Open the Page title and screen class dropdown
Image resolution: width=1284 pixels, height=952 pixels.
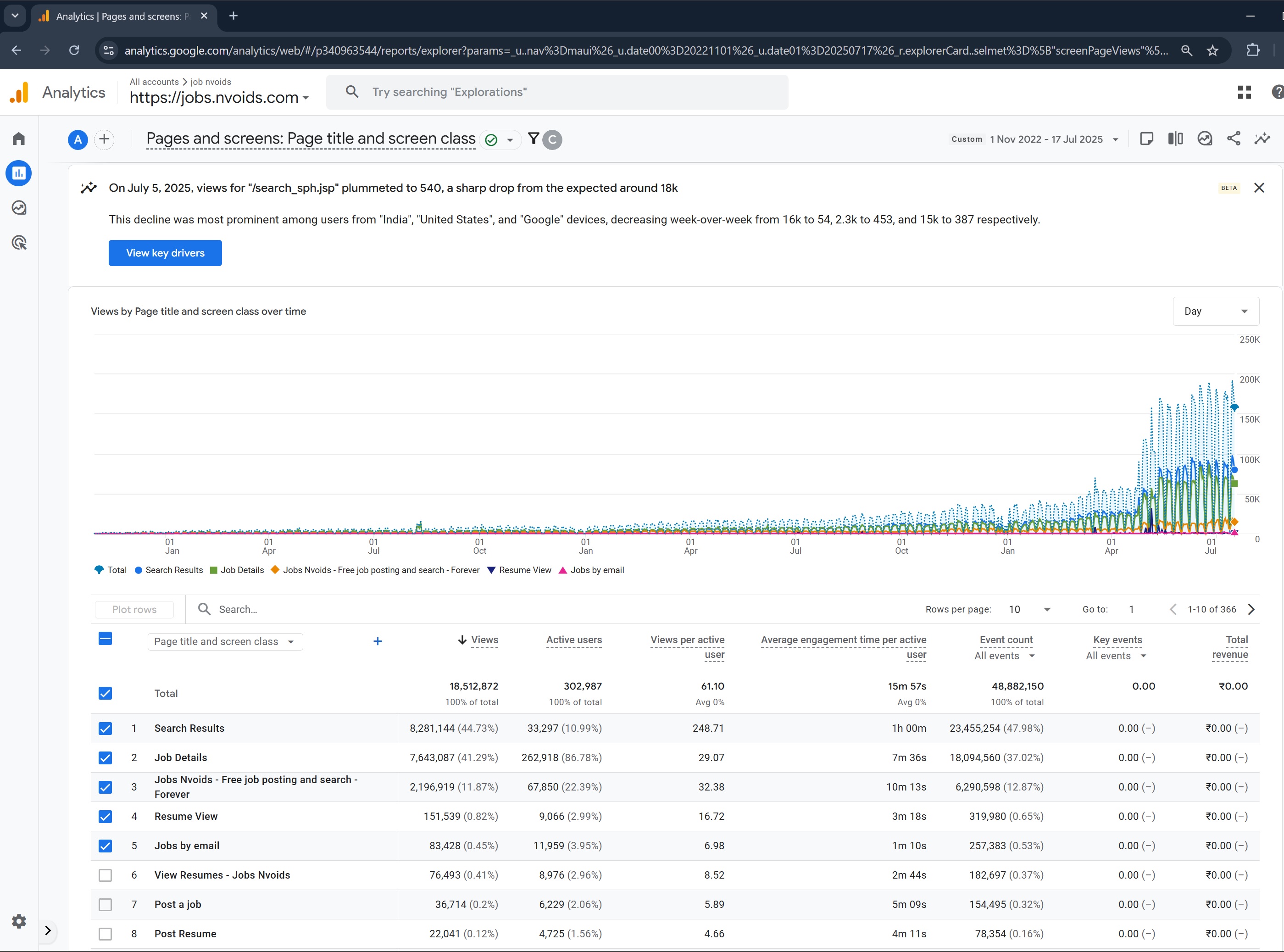225,642
